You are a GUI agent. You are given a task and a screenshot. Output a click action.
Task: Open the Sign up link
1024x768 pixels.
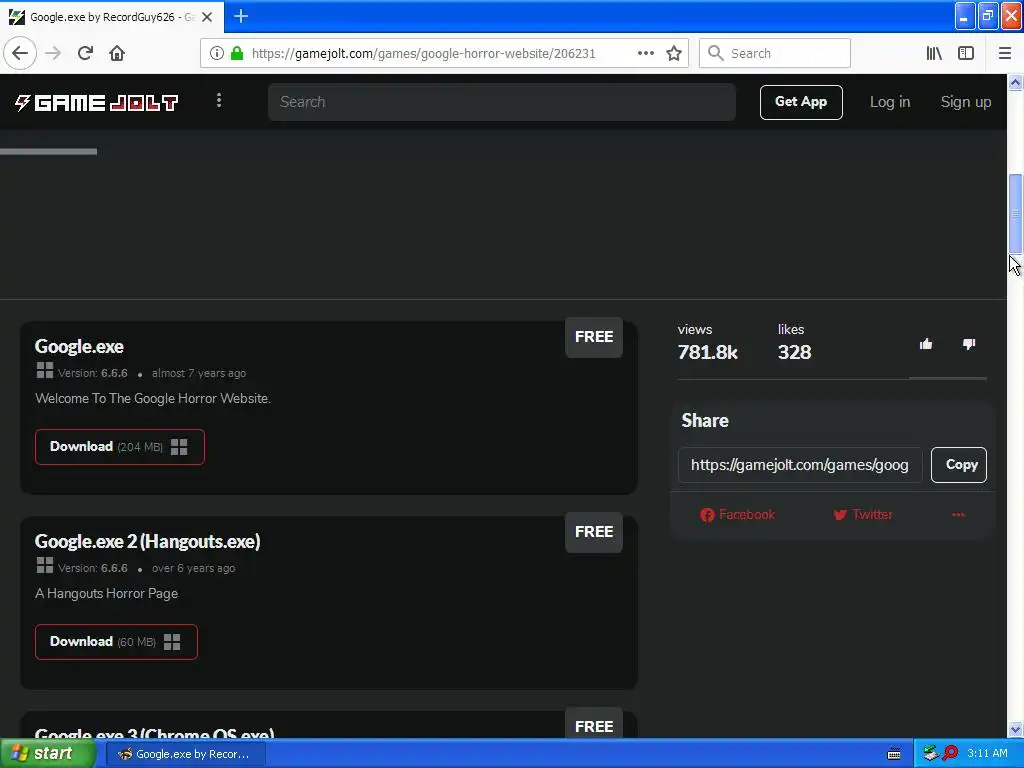965,102
